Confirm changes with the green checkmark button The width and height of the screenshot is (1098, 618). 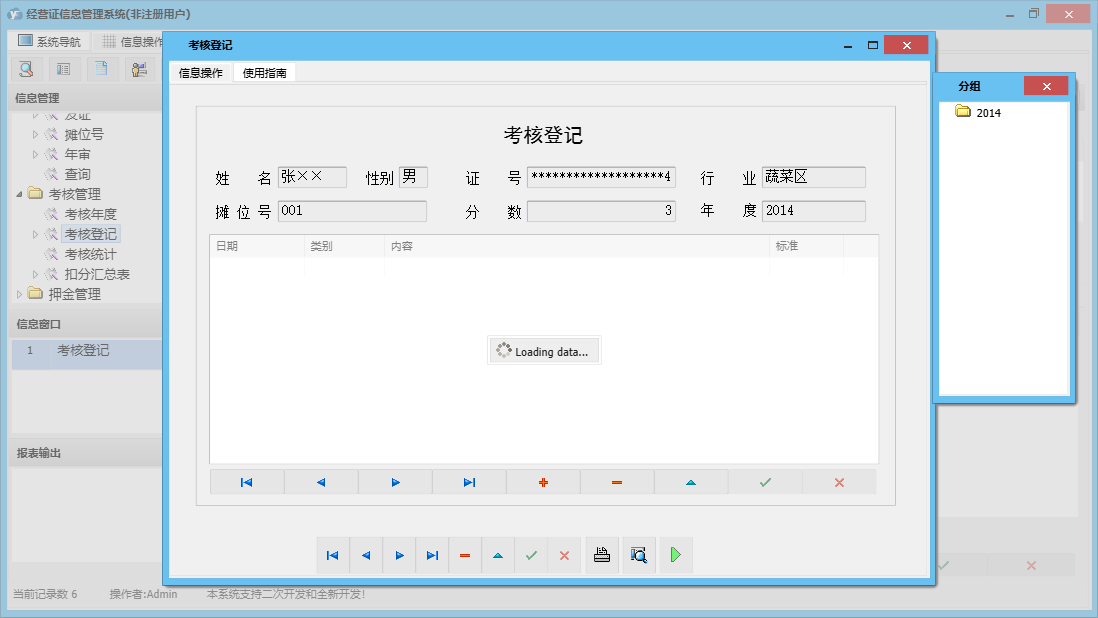point(765,481)
